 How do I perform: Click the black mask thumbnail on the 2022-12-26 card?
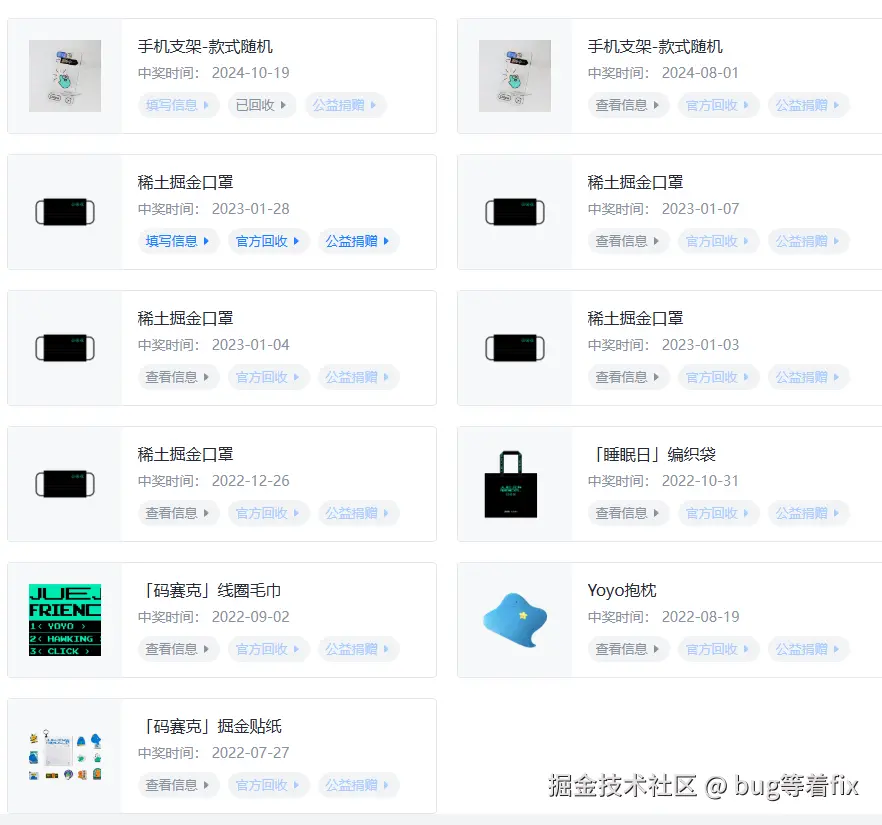pyautogui.click(x=65, y=483)
